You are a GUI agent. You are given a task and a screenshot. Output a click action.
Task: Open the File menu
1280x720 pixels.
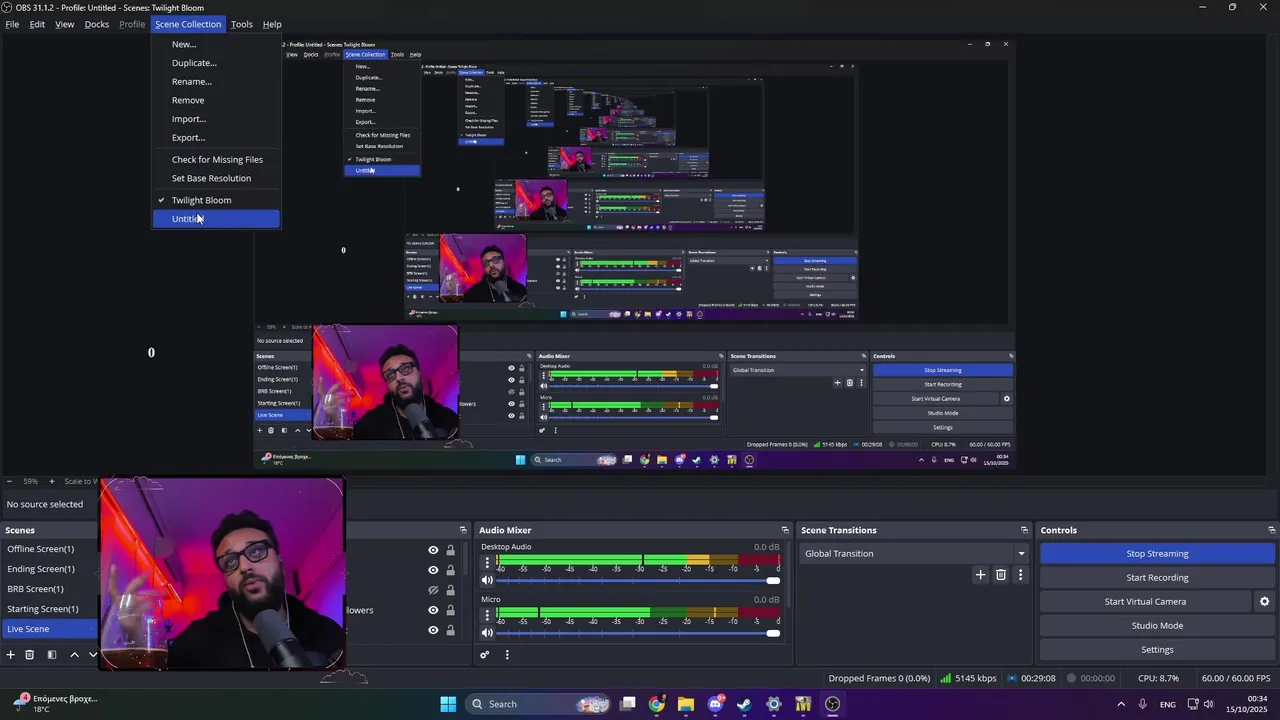click(12, 24)
